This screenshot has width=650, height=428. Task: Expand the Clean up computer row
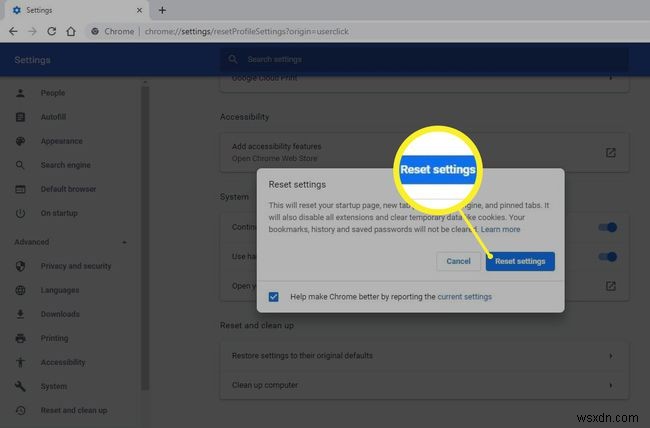click(424, 385)
